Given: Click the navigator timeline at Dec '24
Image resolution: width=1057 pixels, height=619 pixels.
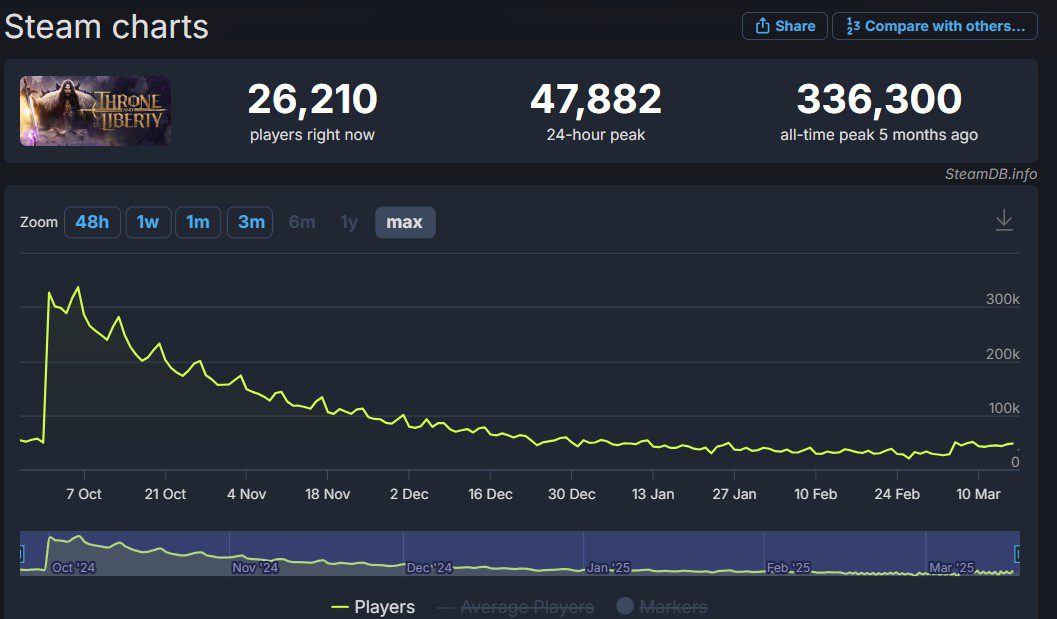Looking at the screenshot, I should (430, 567).
